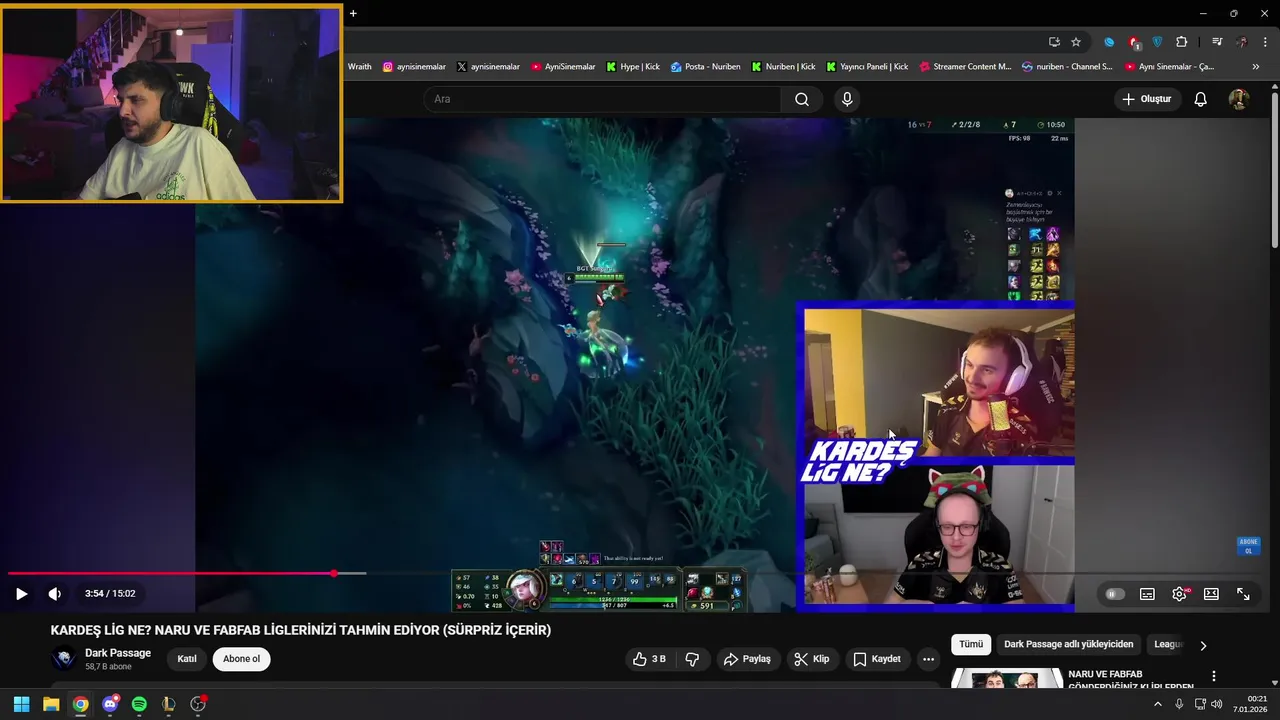Open the Streamer Content M... bookmark

pos(965,67)
